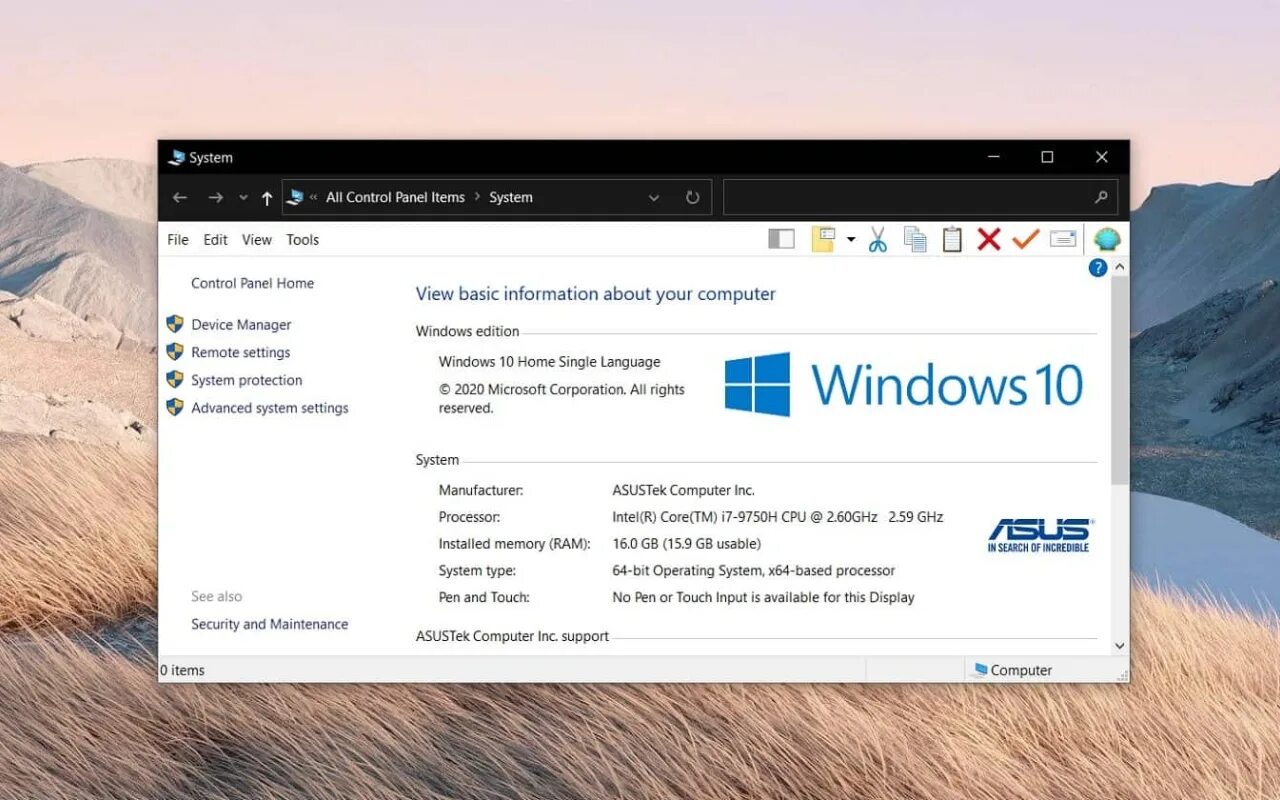The image size is (1280, 800).
Task: Open the View menu
Action: point(257,239)
